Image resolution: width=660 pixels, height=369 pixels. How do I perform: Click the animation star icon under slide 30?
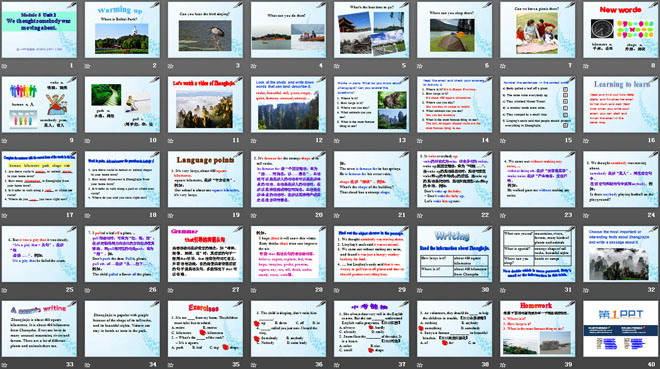pos(420,290)
